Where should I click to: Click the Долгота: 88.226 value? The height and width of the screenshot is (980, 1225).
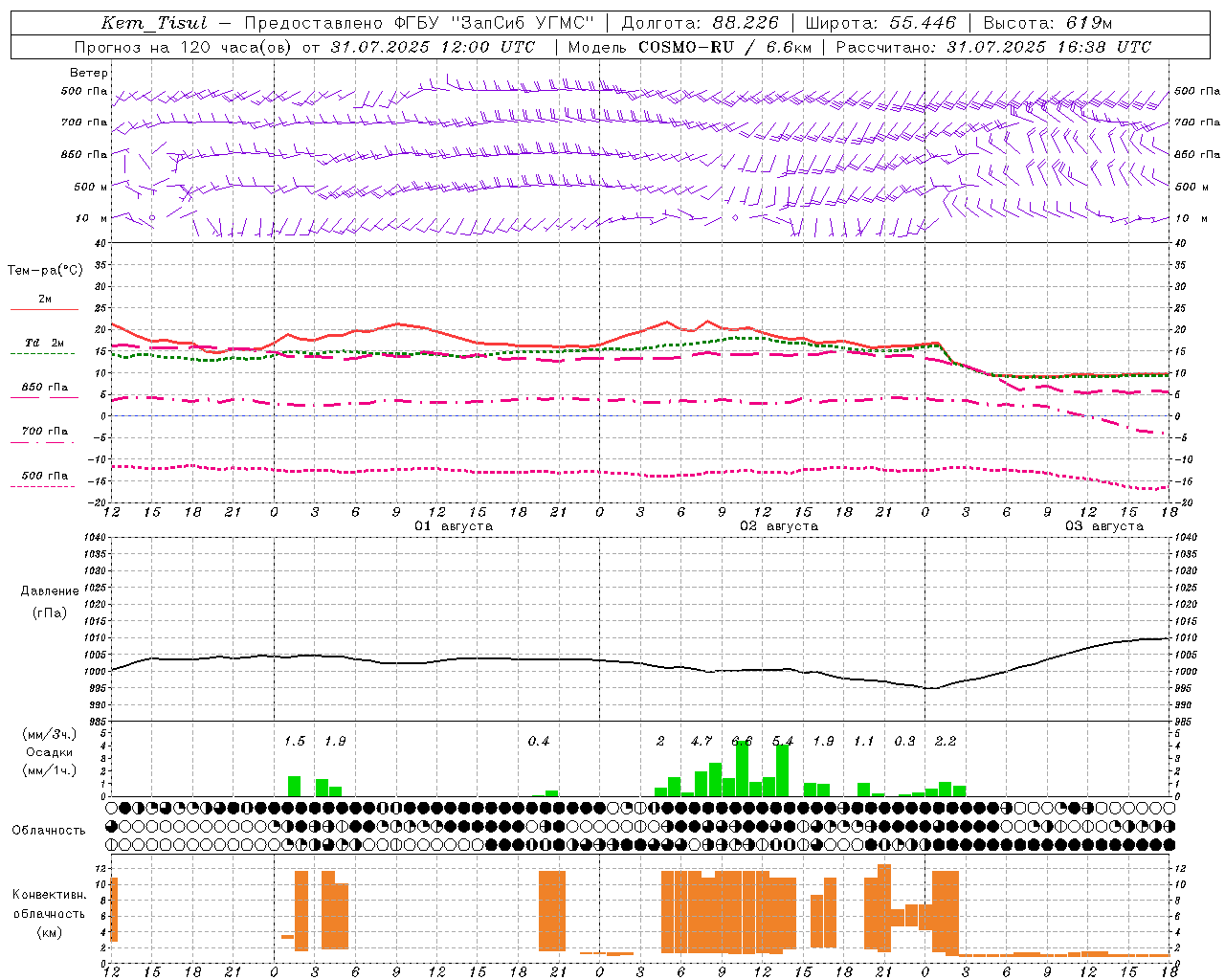tap(701, 23)
